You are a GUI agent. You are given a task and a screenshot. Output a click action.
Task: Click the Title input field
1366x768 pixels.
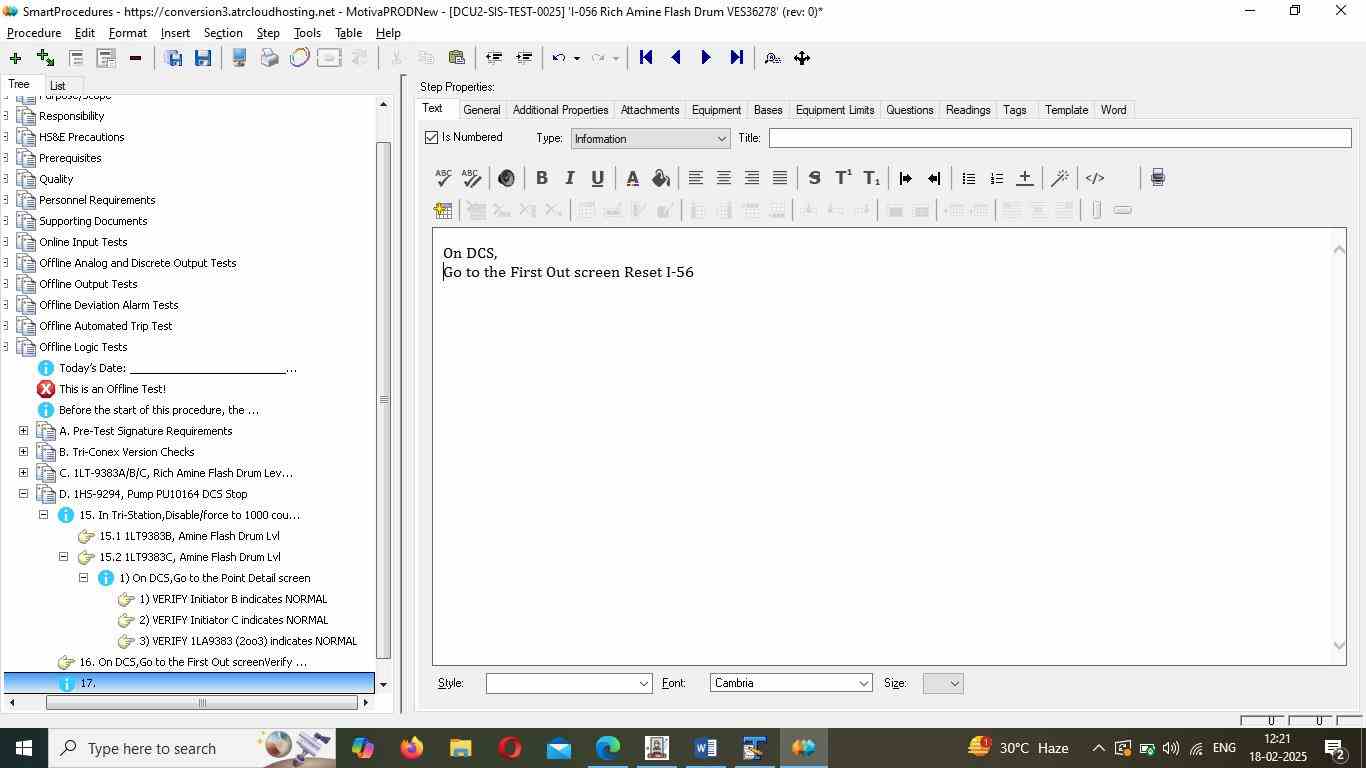(x=1060, y=138)
